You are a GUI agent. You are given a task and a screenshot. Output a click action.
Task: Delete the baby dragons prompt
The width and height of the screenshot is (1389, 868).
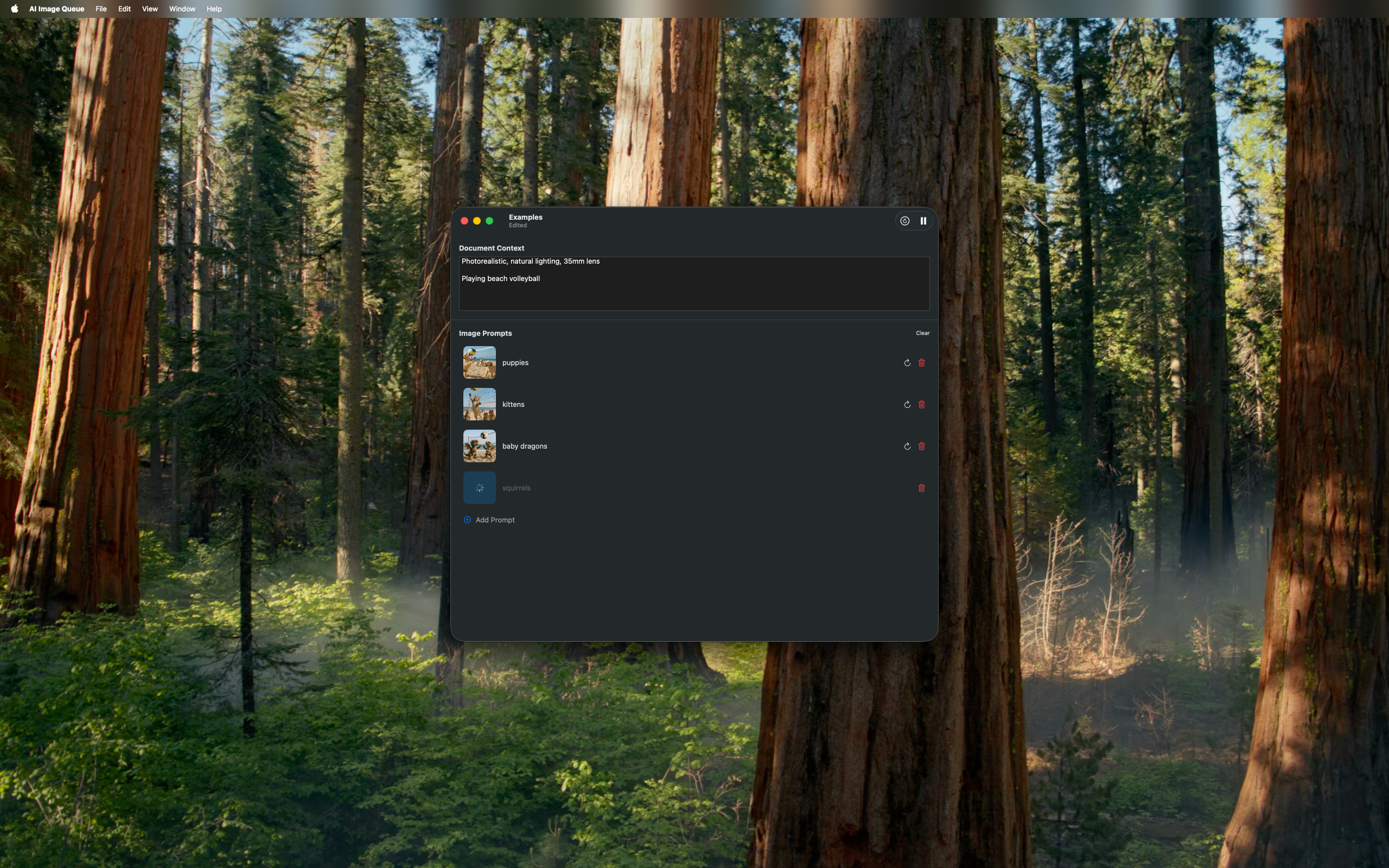click(x=922, y=446)
